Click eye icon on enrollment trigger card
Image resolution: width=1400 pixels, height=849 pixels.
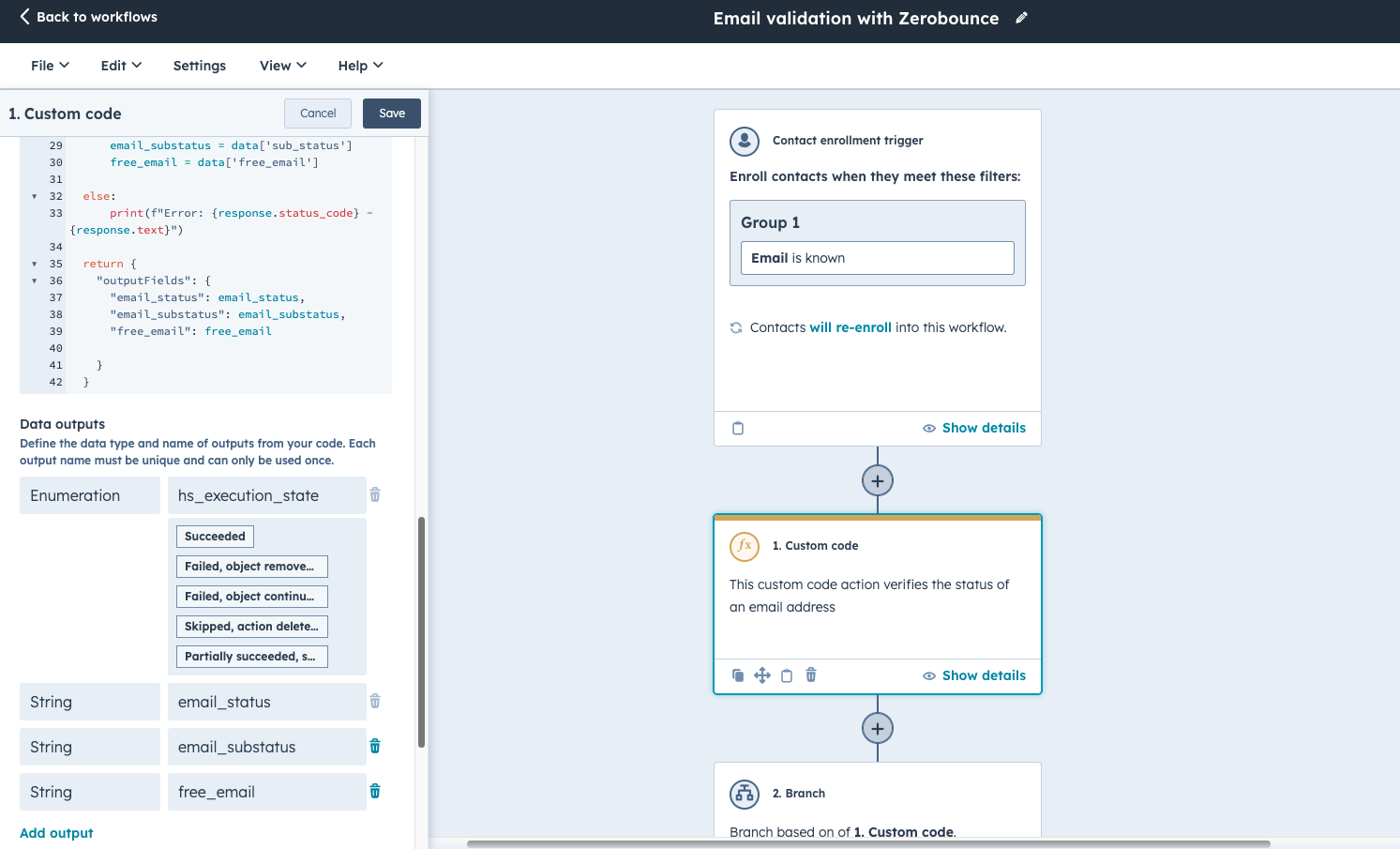929,428
